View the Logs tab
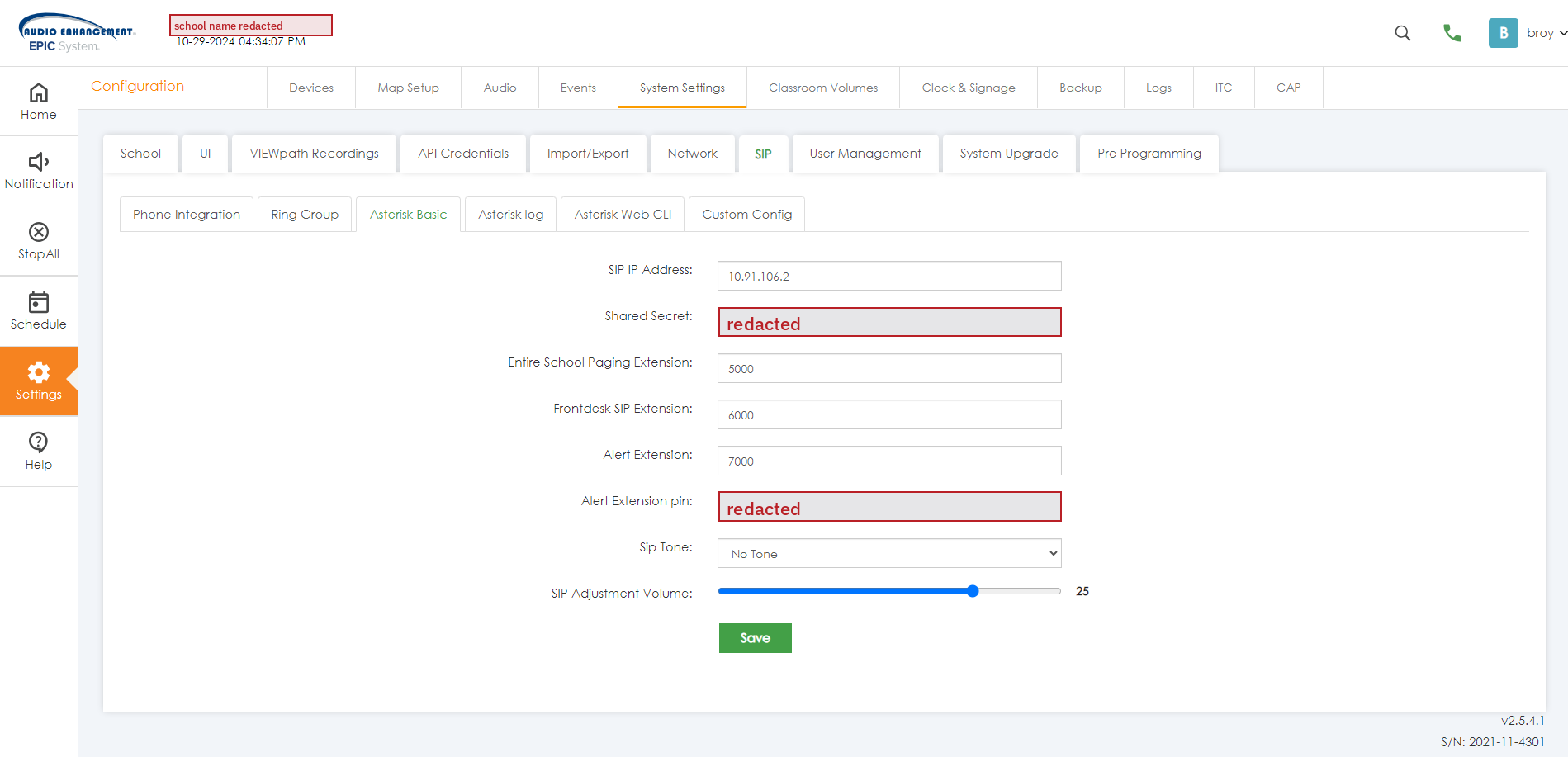 1158,88
